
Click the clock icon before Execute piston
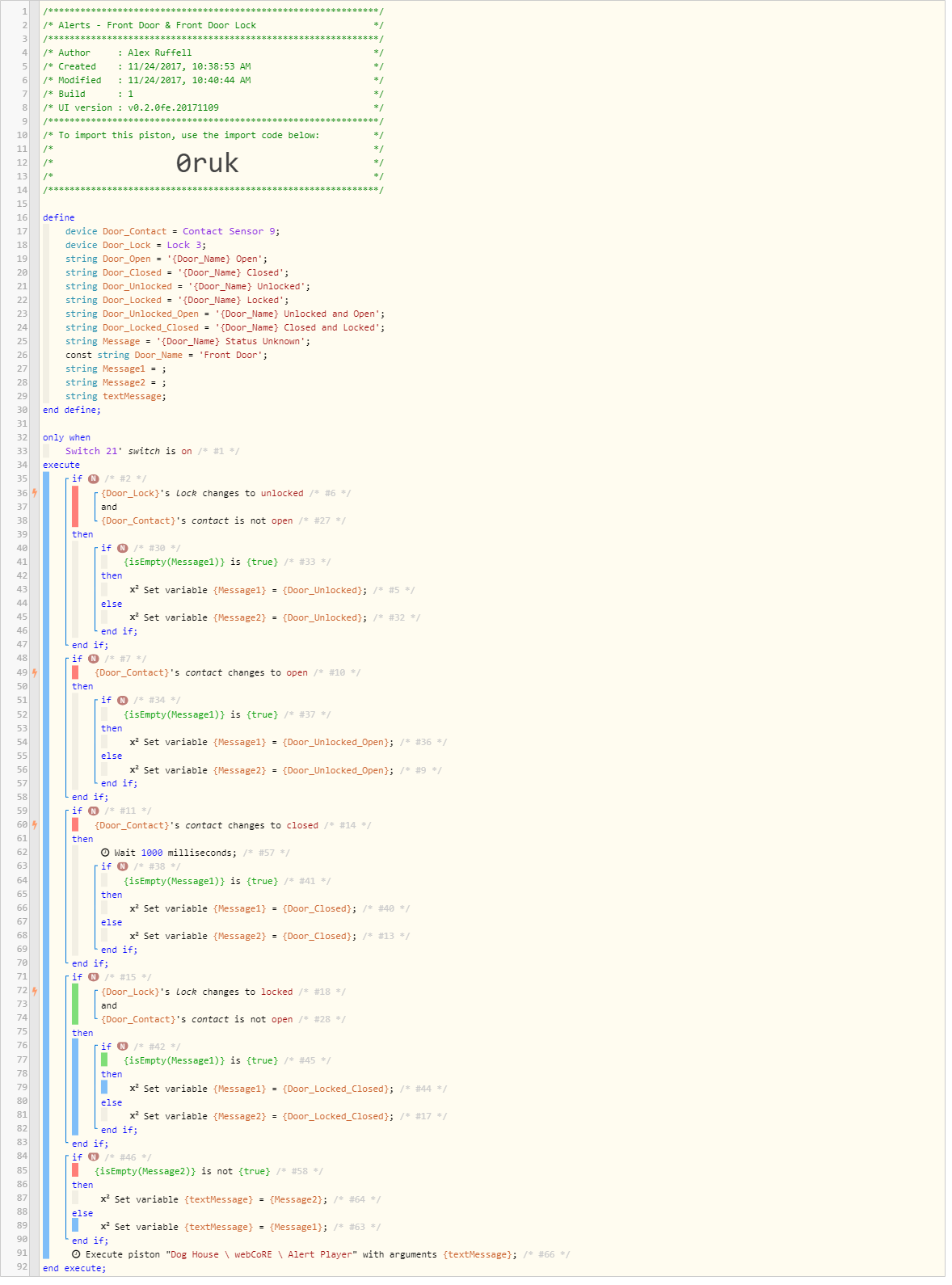[76, 1254]
